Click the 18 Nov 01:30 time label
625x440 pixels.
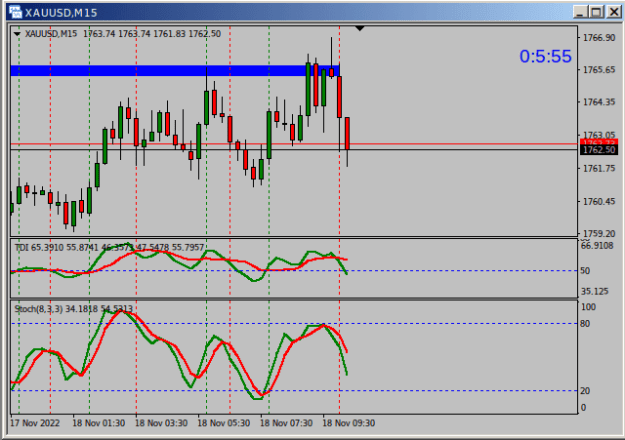(98, 423)
